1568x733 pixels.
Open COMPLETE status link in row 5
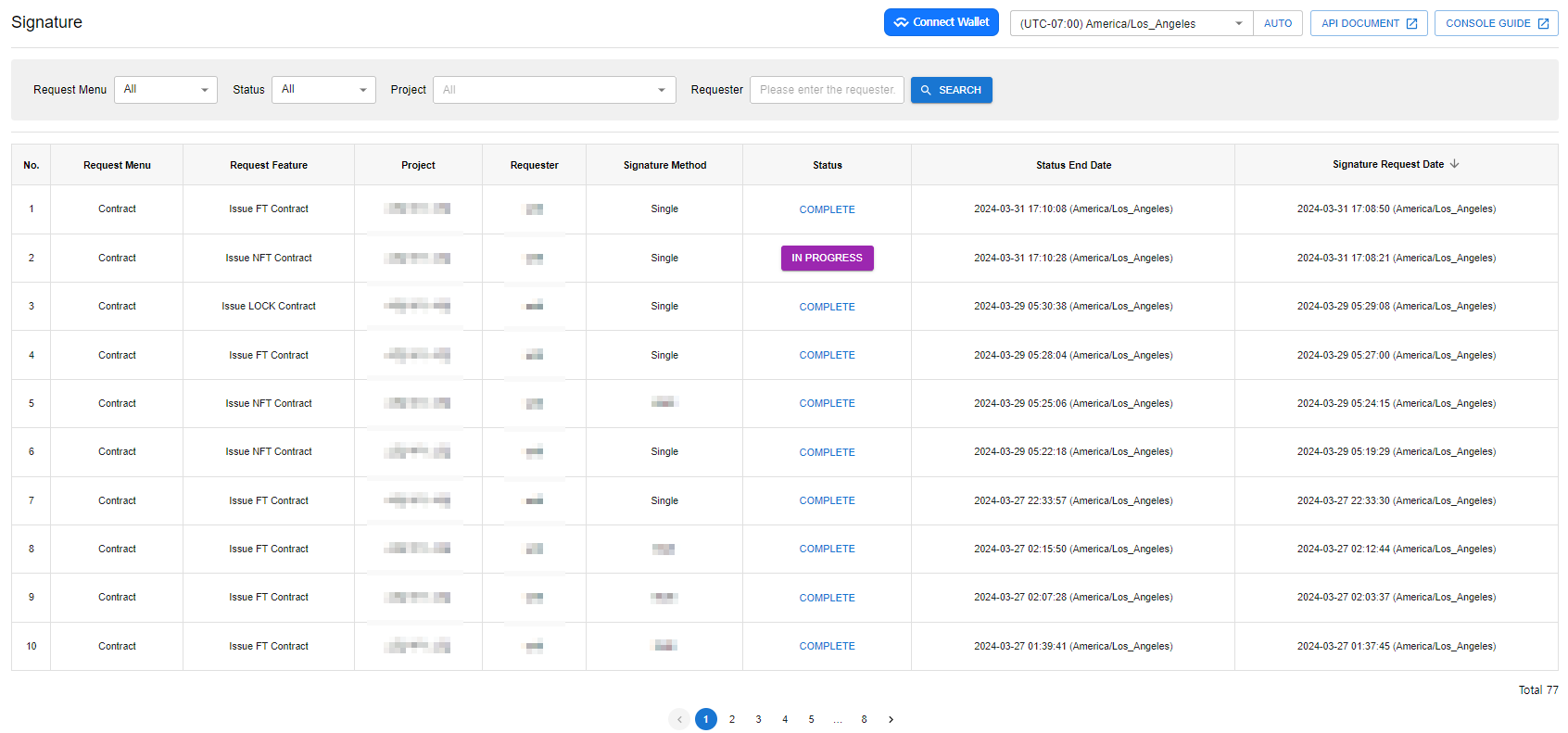click(x=828, y=403)
